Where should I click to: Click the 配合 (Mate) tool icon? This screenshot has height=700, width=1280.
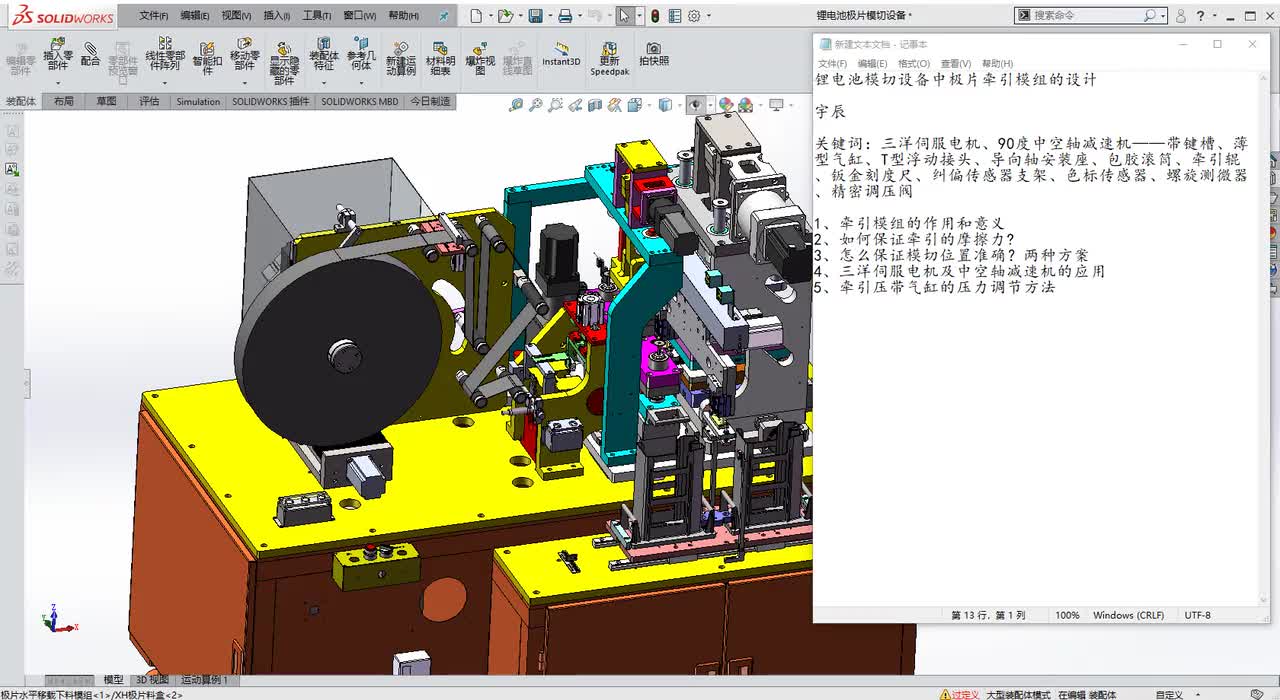tap(90, 54)
